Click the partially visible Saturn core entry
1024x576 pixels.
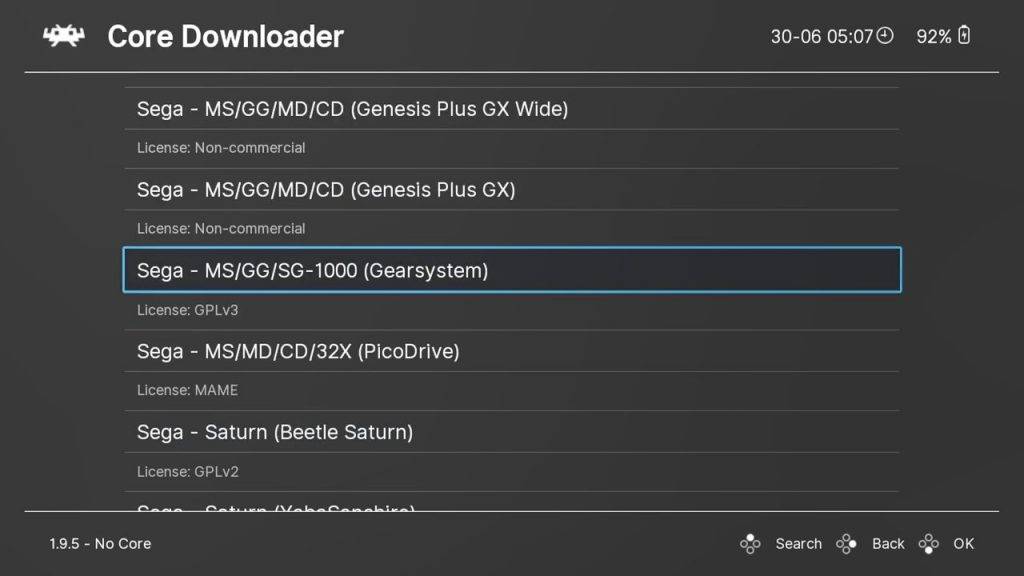tap(512, 504)
